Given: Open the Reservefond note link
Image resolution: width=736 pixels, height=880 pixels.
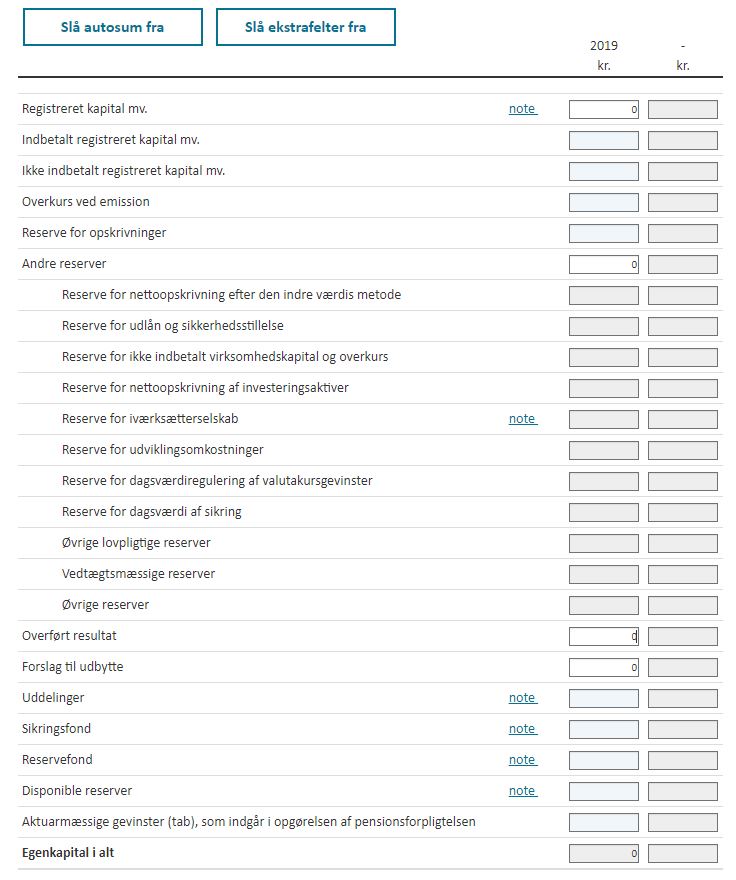Looking at the screenshot, I should tap(522, 760).
